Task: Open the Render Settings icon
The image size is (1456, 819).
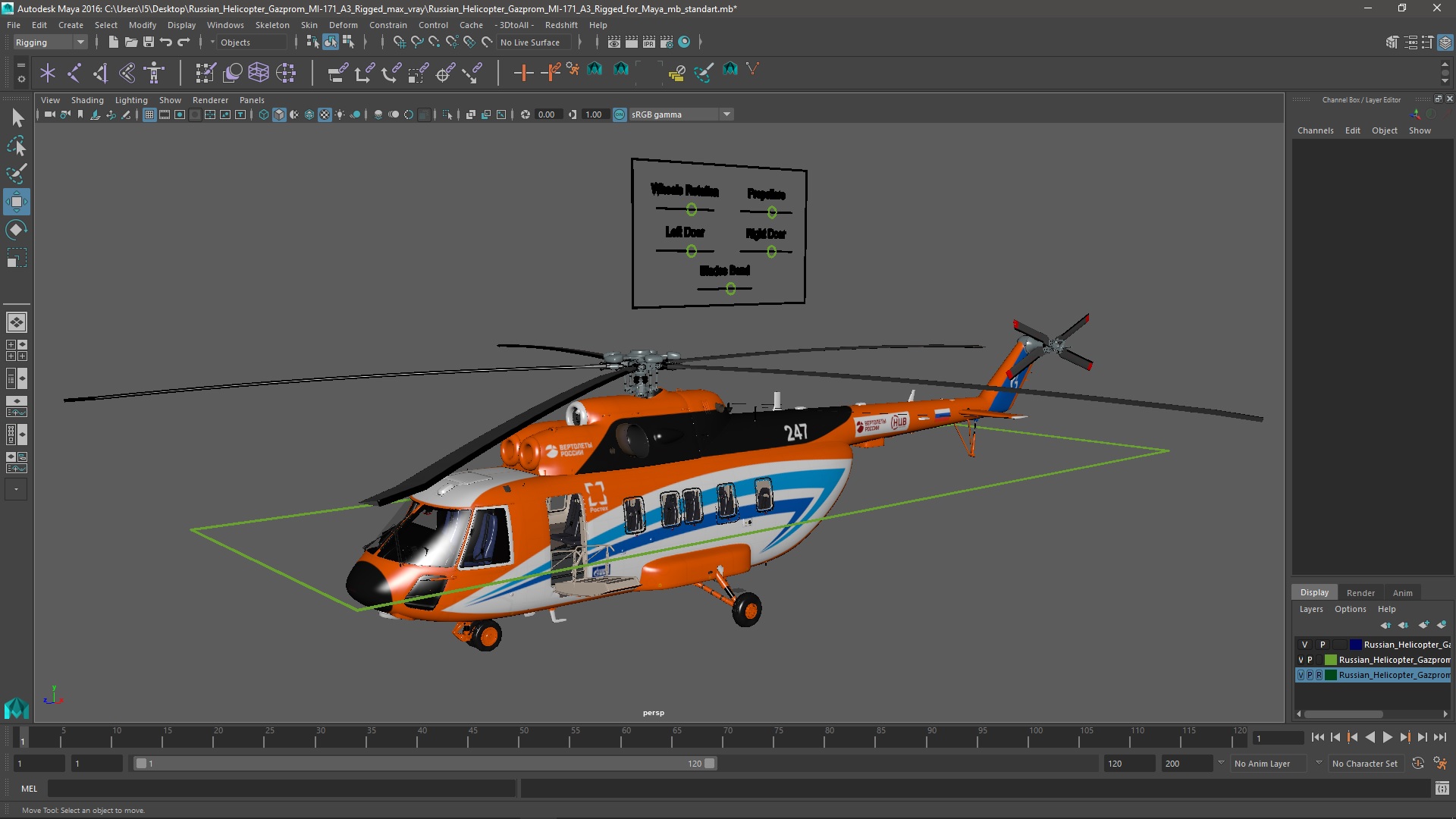Action: 667,42
